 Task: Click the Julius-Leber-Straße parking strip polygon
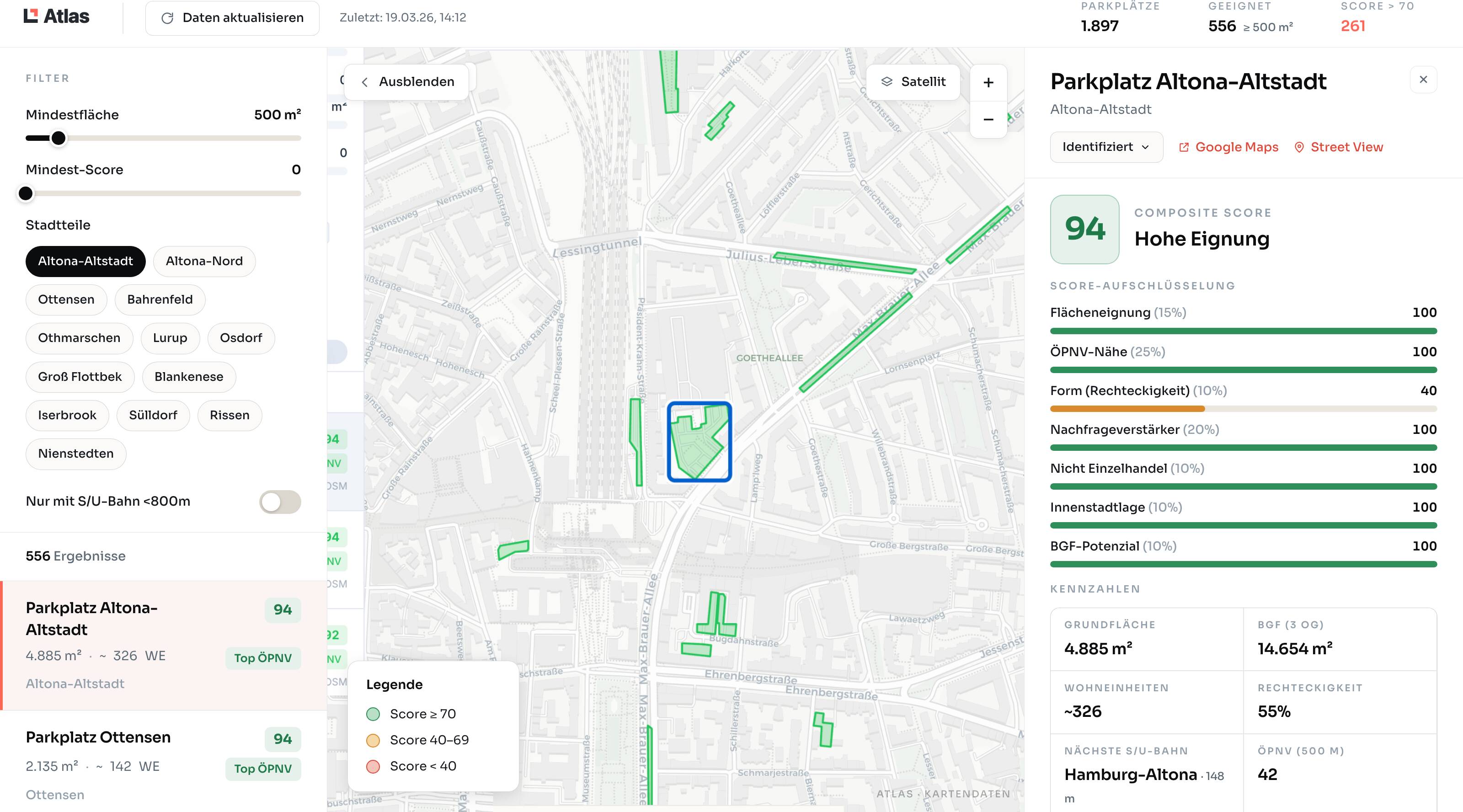click(x=845, y=263)
